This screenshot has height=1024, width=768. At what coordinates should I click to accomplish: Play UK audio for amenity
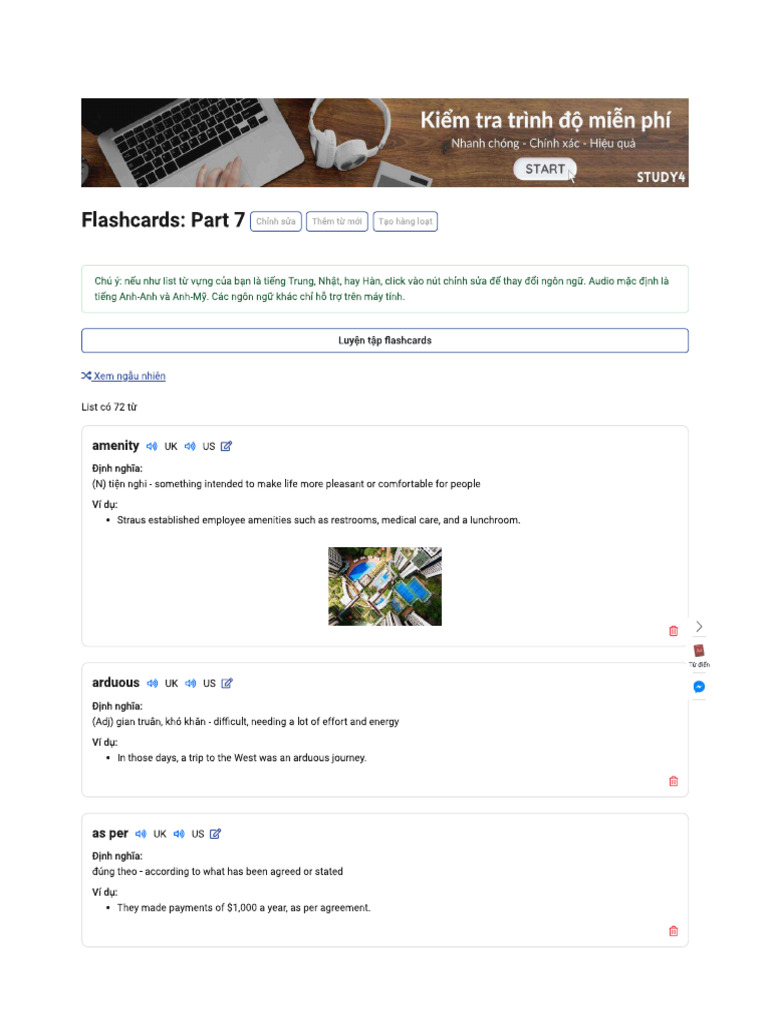click(152, 446)
